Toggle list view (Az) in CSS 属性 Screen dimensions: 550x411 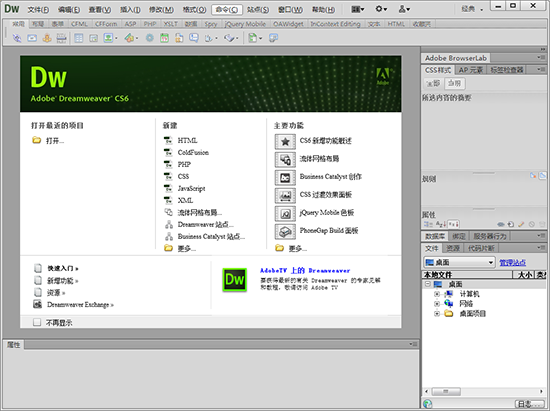click(441, 224)
